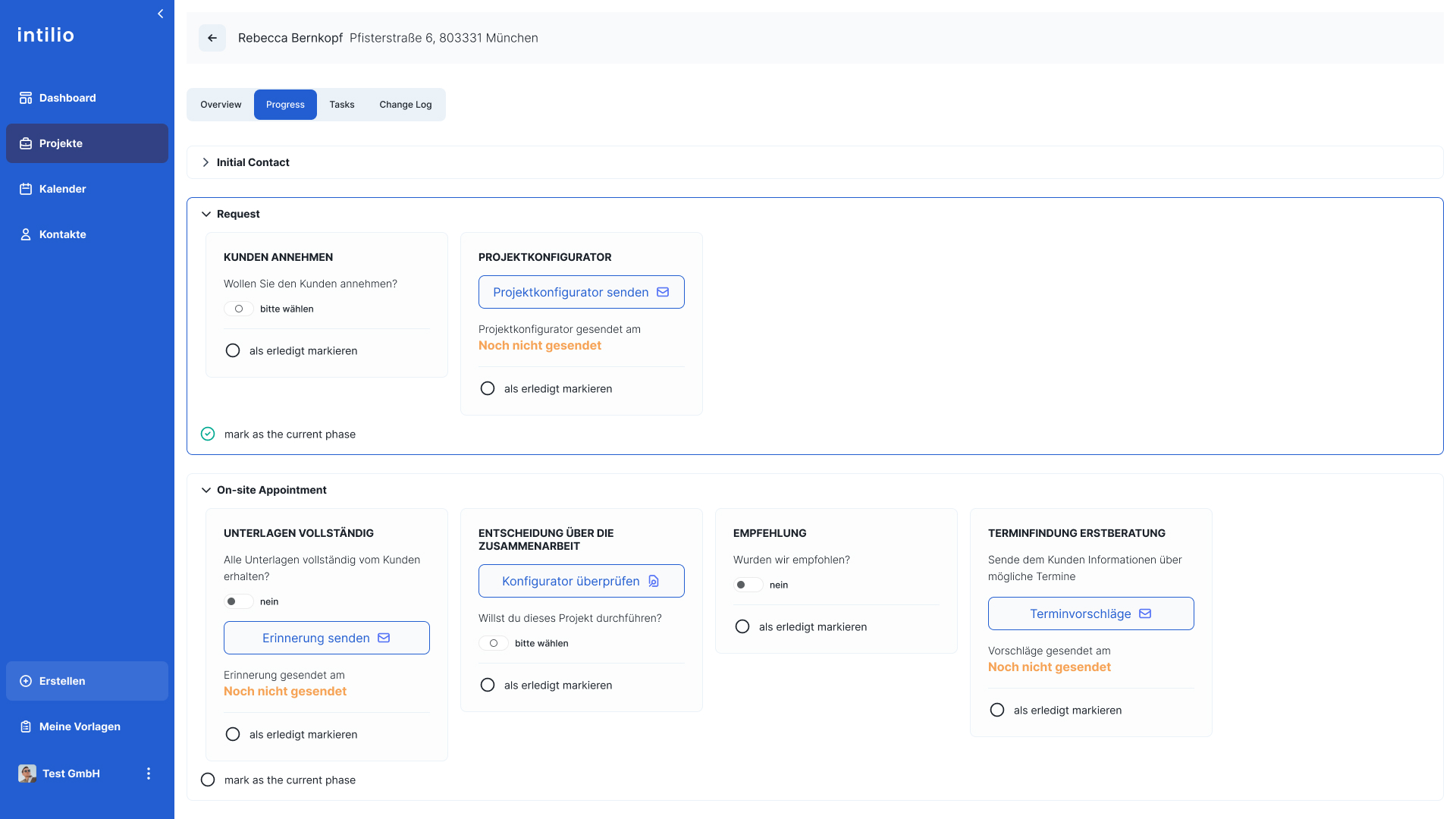Open Meine Vorlagen clipboard item

click(x=26, y=726)
